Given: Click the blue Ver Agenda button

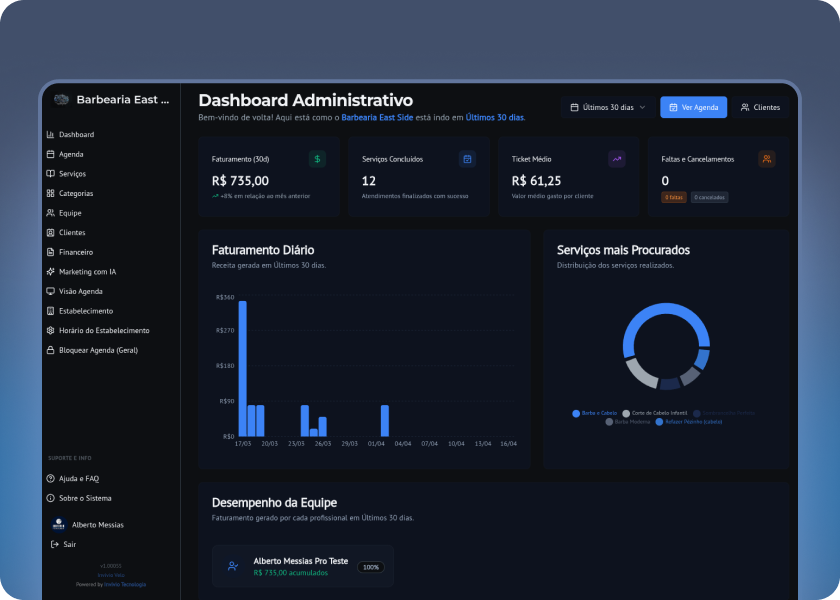Looking at the screenshot, I should pyautogui.click(x=693, y=107).
